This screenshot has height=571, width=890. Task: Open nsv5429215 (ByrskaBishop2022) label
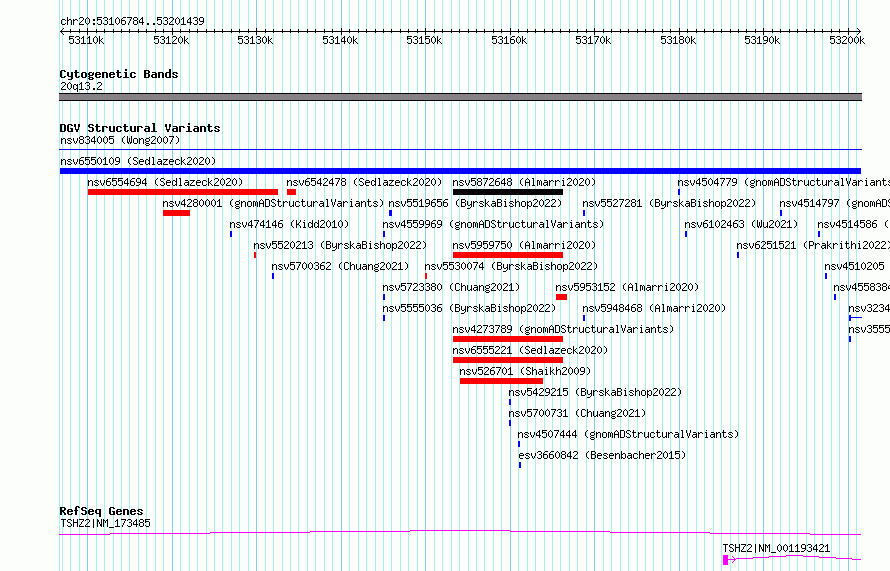click(x=595, y=392)
